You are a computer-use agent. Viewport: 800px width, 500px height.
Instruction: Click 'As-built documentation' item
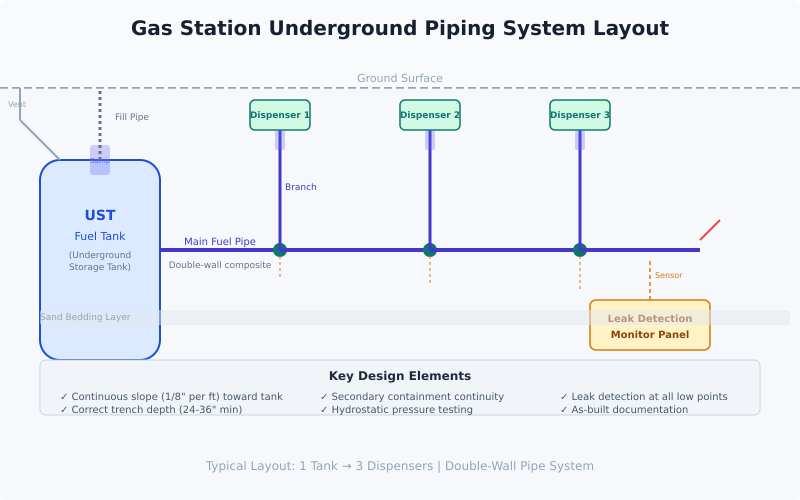click(x=623, y=409)
